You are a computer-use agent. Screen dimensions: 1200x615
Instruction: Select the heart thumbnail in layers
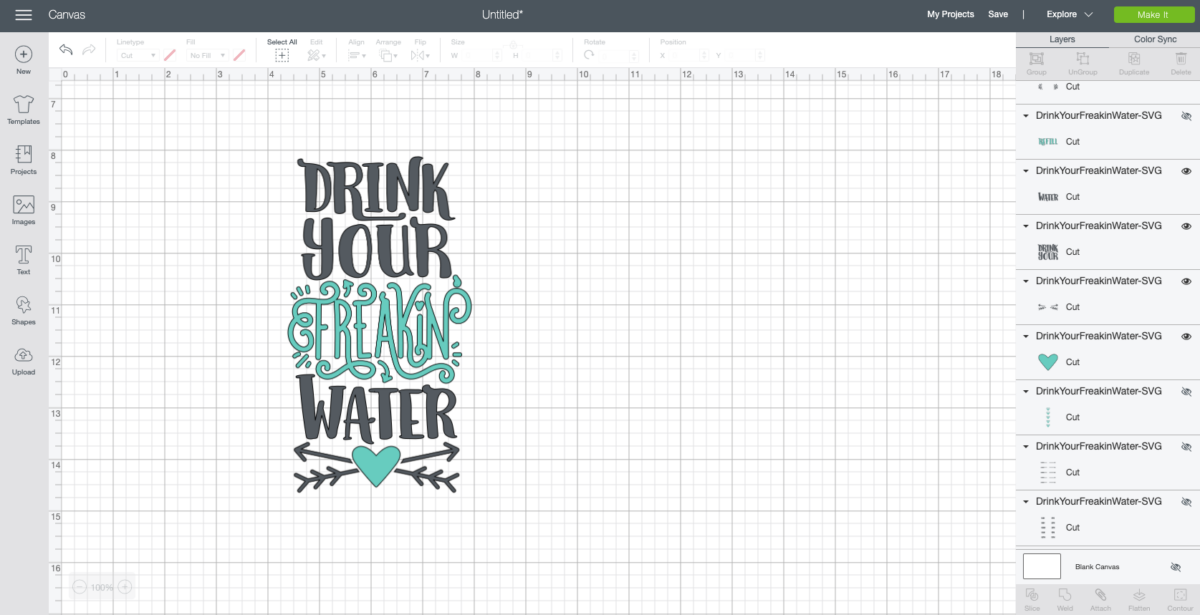click(x=1048, y=362)
